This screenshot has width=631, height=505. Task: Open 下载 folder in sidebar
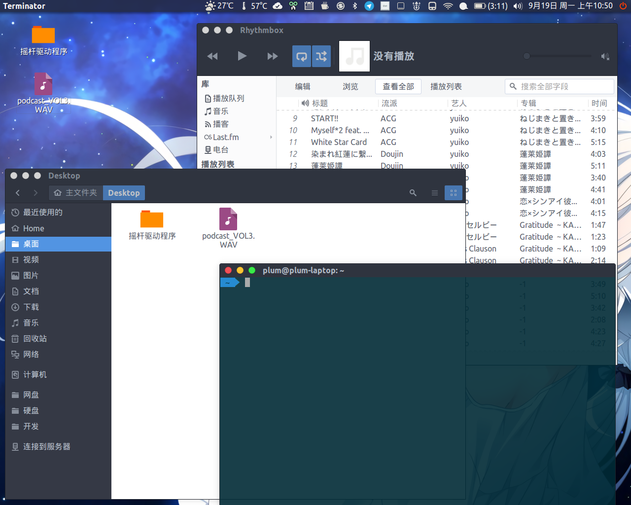[x=58, y=307]
